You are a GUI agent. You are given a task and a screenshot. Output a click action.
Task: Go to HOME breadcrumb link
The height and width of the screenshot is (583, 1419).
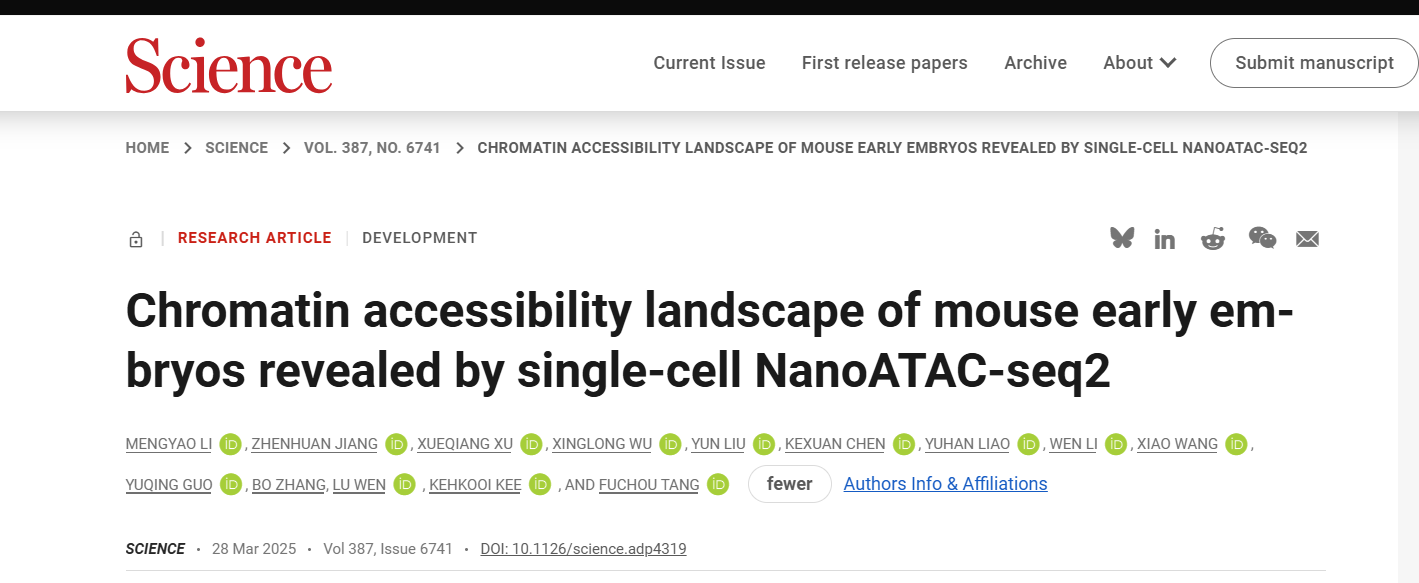click(147, 148)
